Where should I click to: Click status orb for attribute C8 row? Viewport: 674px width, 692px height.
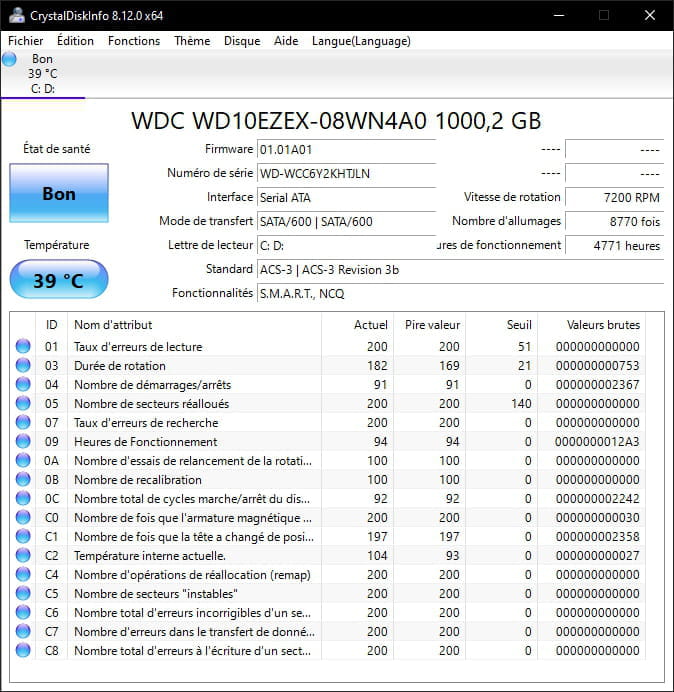pyautogui.click(x=23, y=650)
